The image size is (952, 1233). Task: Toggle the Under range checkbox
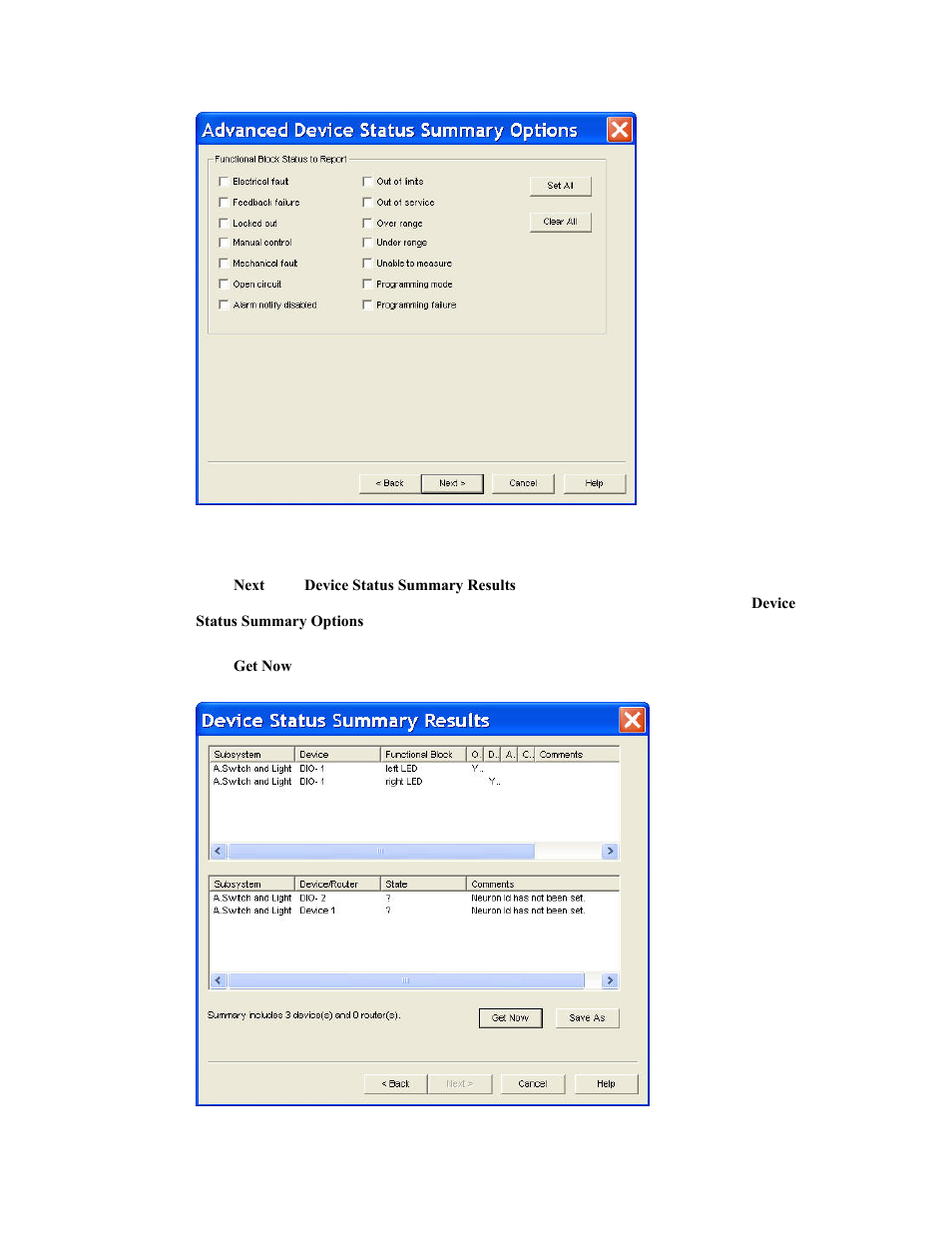[x=367, y=243]
